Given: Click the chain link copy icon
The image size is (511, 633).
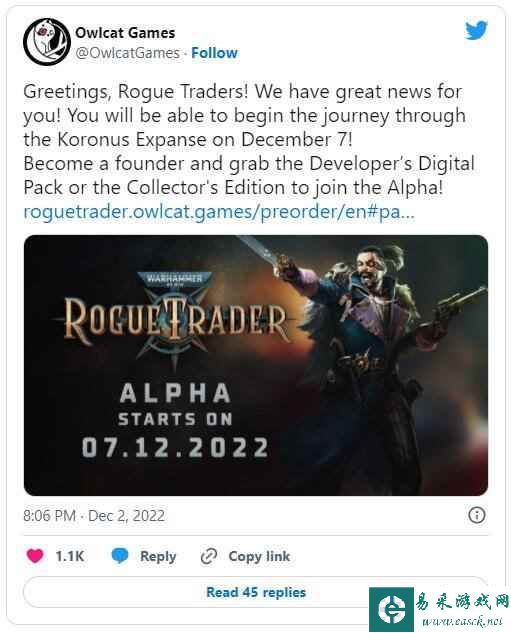Looking at the screenshot, I should (209, 556).
